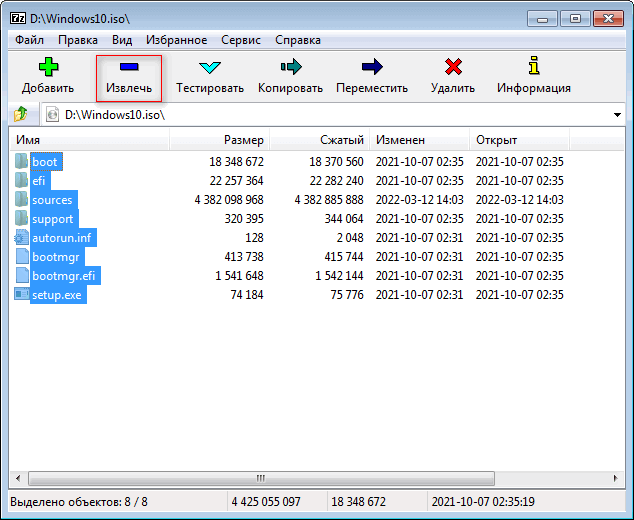The height and width of the screenshot is (520, 634).
Task: Click the blue minus Извлечь icon
Action: [129, 67]
